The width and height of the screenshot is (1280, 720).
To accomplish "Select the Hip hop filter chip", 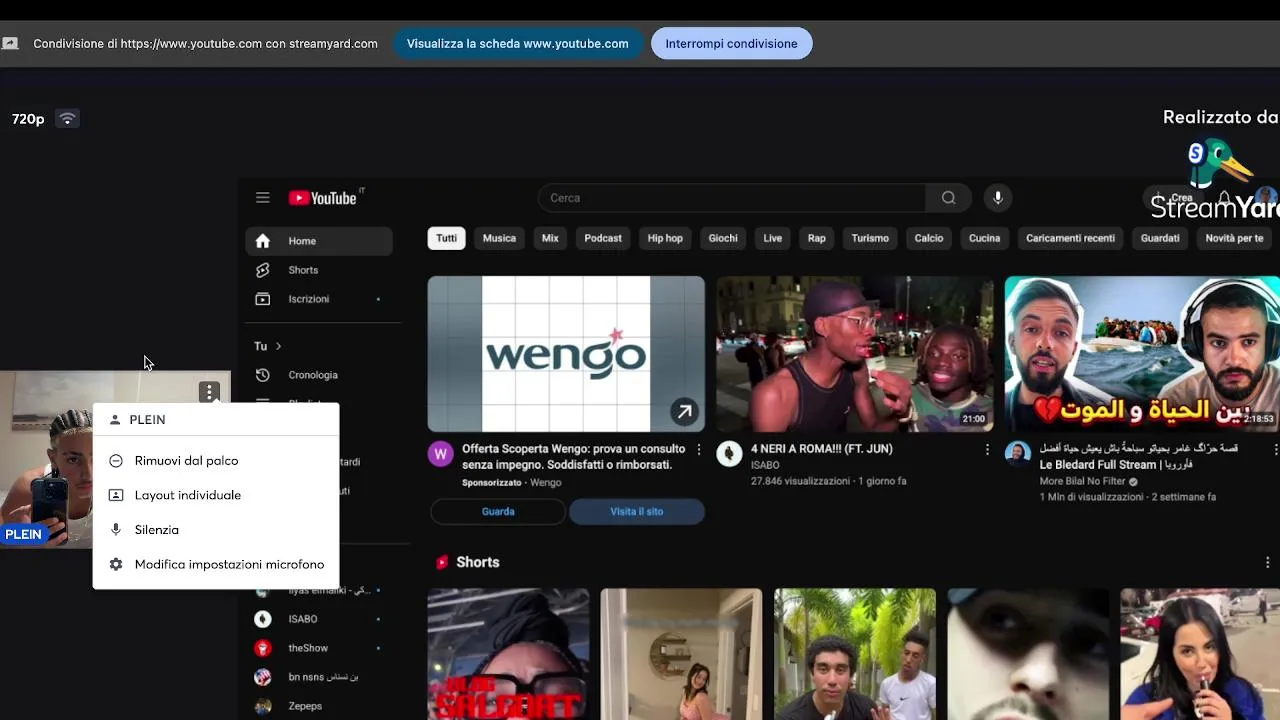I will (665, 238).
